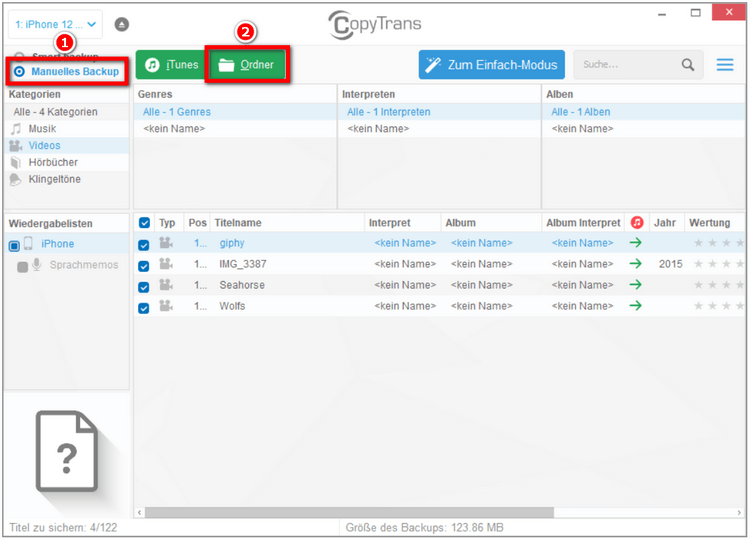Toggle the select-all checkbox in table header
The image size is (750, 540).
point(144,223)
